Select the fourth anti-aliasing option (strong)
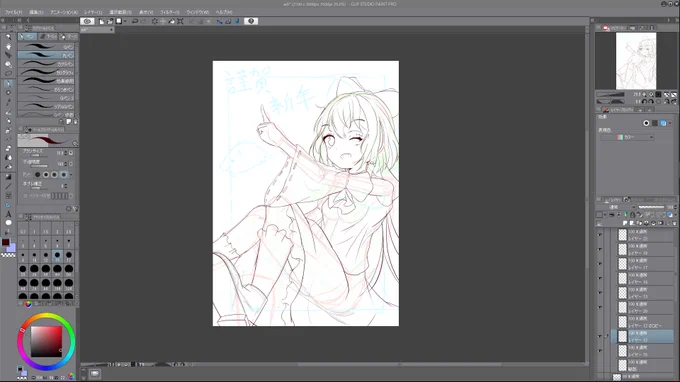 click(64, 174)
